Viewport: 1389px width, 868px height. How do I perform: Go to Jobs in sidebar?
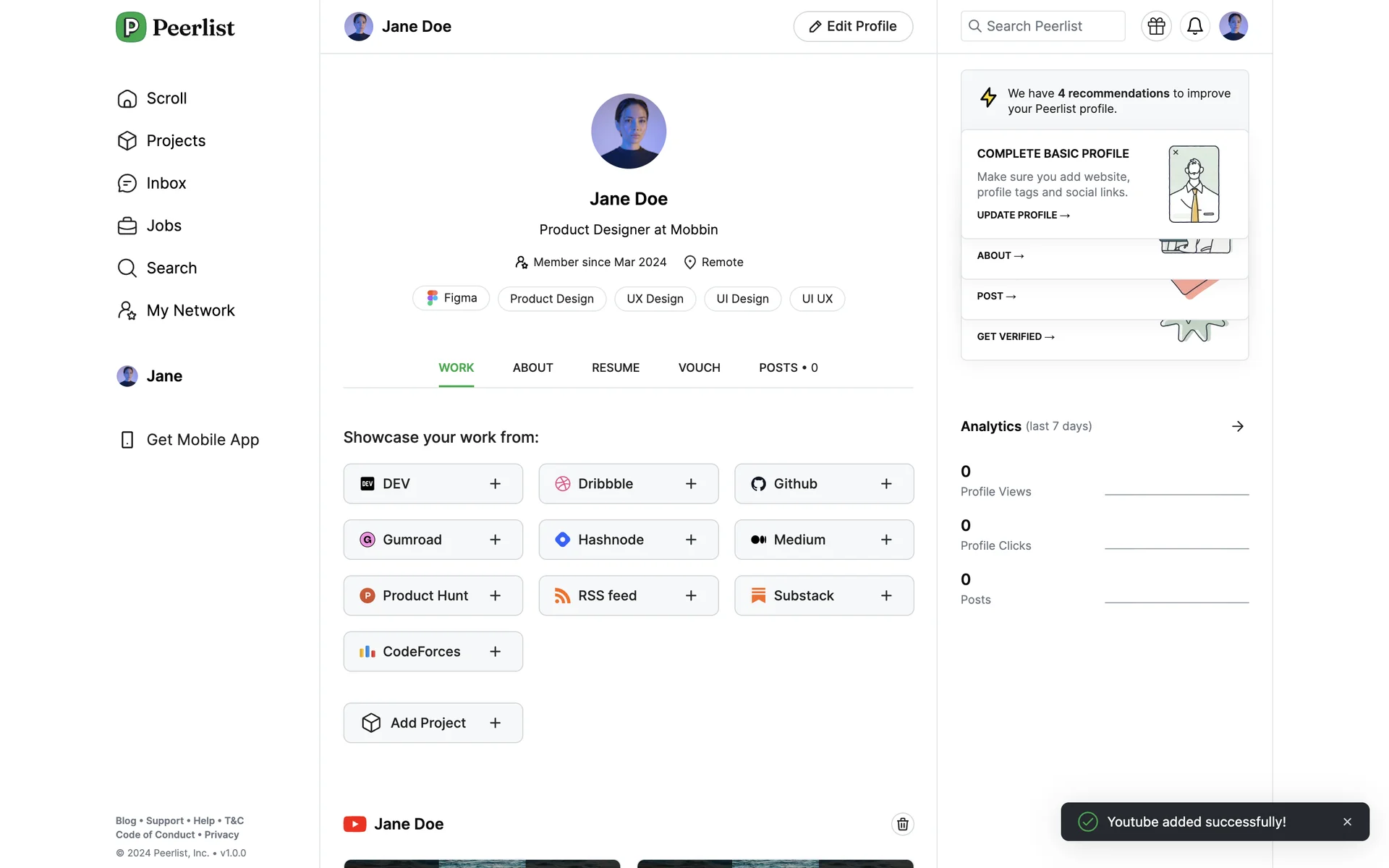tap(163, 226)
